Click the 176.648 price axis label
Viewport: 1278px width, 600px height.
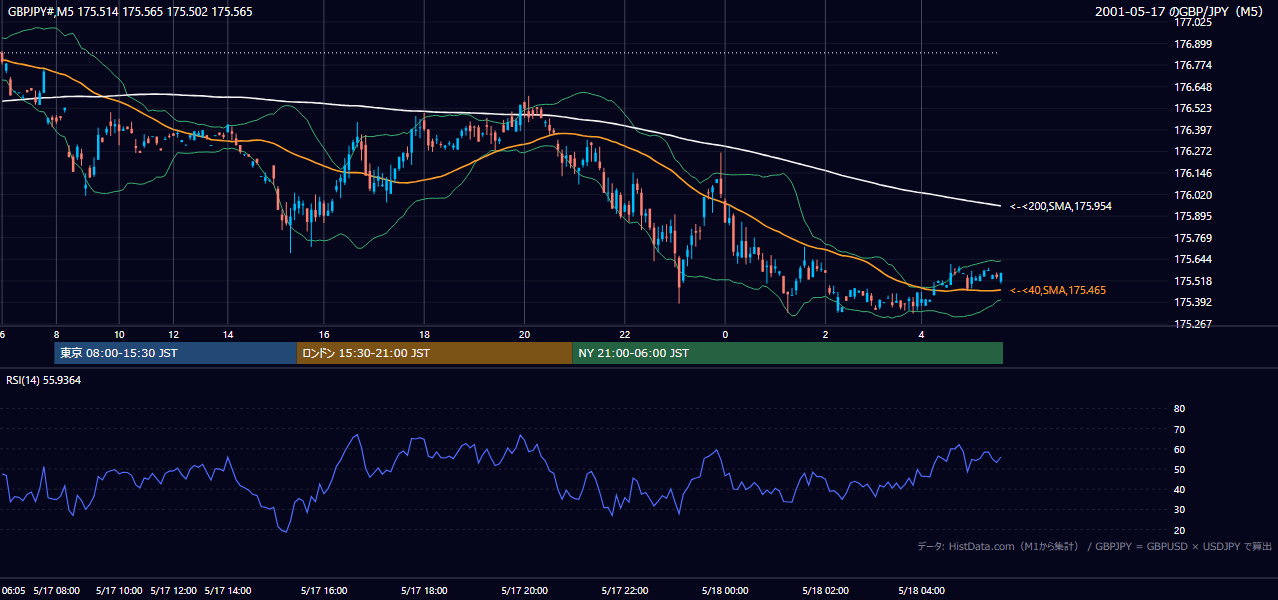point(1194,87)
